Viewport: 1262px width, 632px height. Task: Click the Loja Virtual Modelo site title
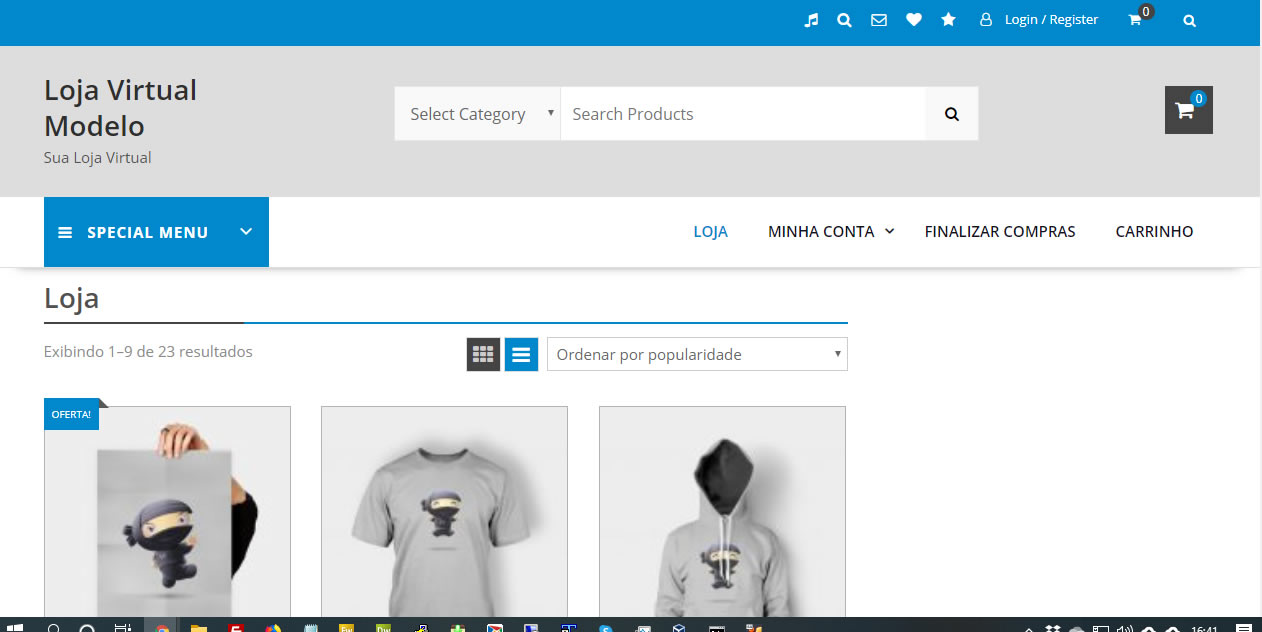point(120,108)
